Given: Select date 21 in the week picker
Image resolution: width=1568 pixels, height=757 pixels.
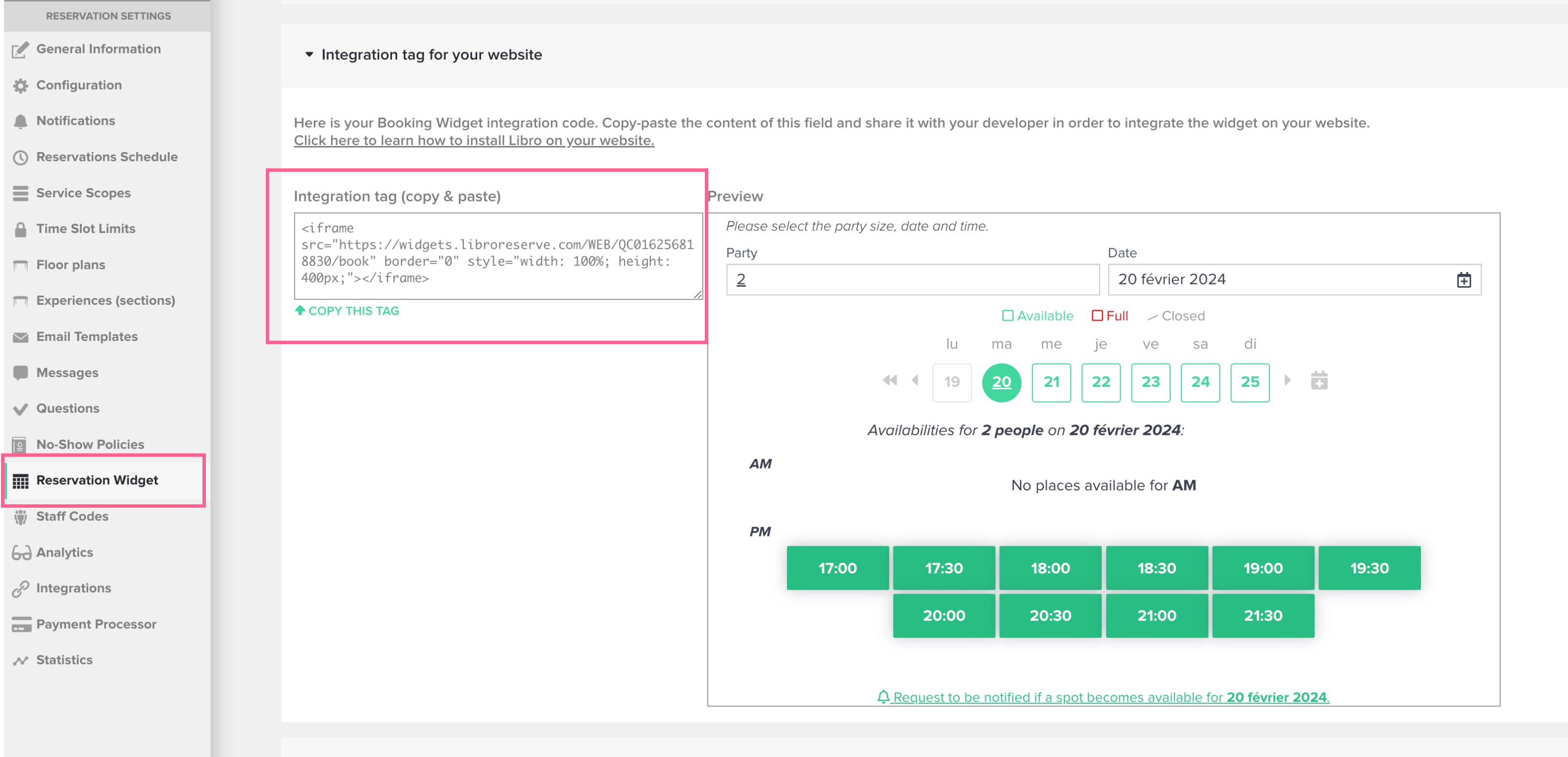Looking at the screenshot, I should point(1051,382).
